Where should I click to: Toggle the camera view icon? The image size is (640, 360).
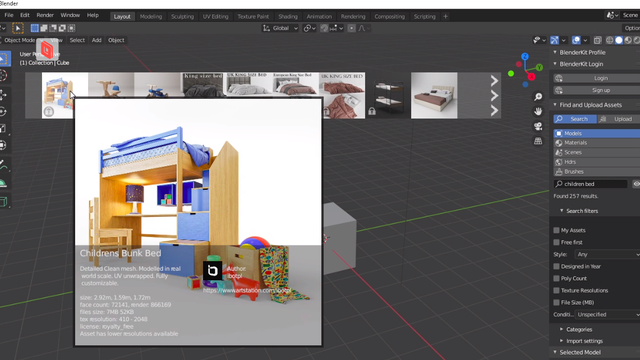pyautogui.click(x=538, y=126)
